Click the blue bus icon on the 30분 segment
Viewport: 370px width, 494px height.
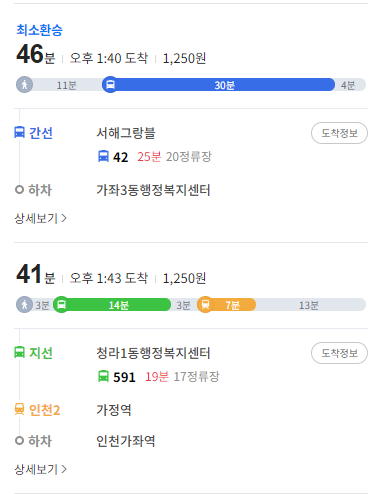pyautogui.click(x=110, y=84)
